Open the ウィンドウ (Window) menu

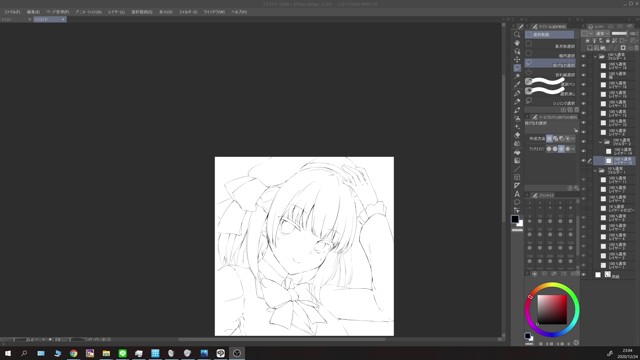214,12
